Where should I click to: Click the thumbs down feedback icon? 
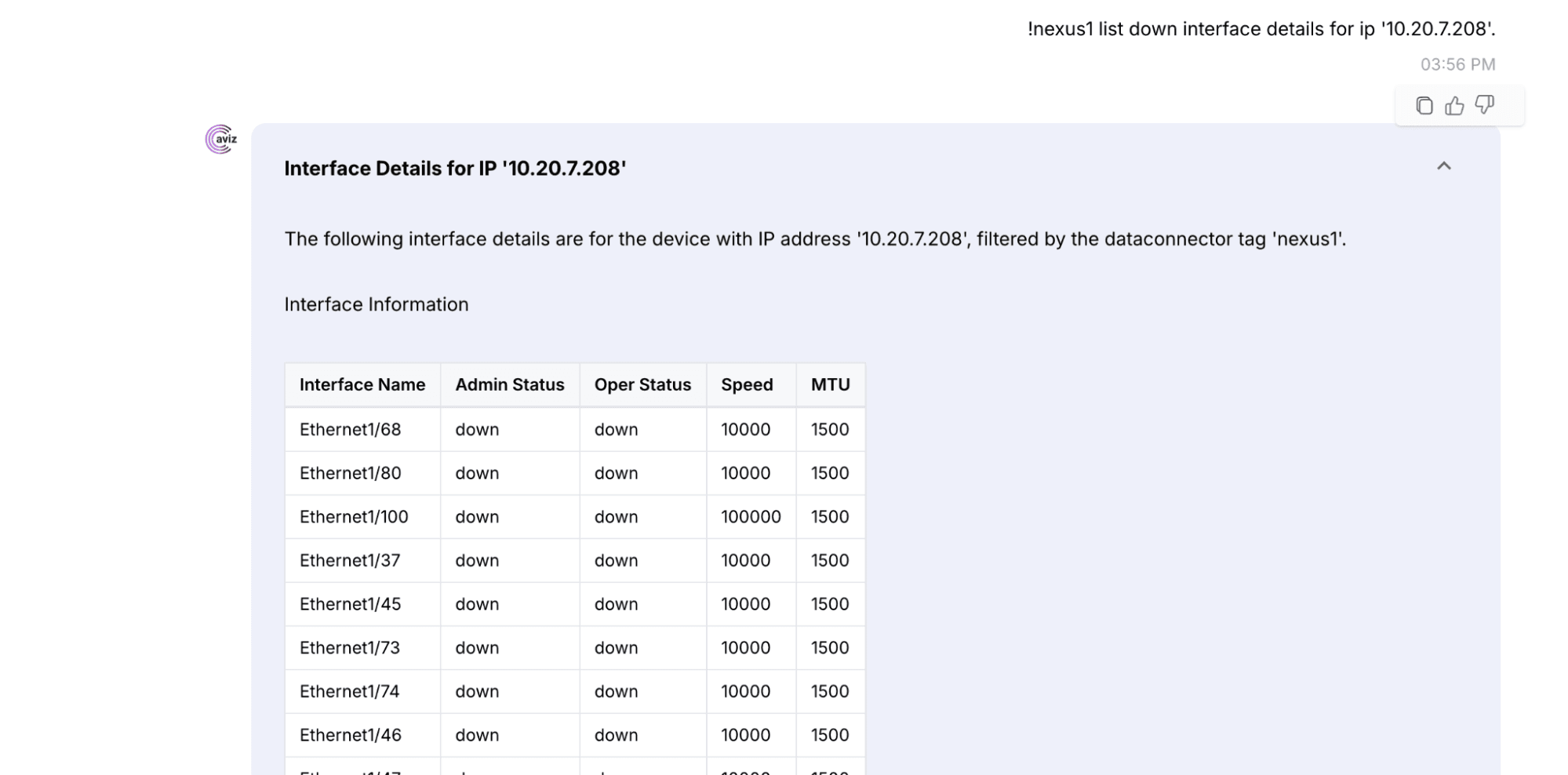tap(1483, 104)
